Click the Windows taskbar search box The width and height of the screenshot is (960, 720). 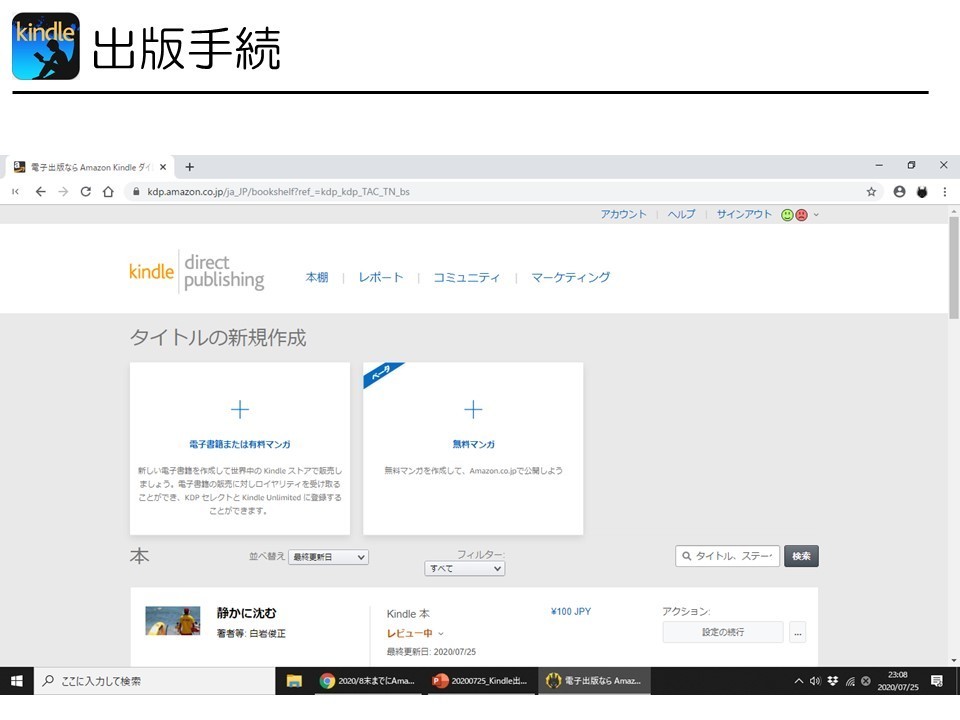tap(156, 681)
